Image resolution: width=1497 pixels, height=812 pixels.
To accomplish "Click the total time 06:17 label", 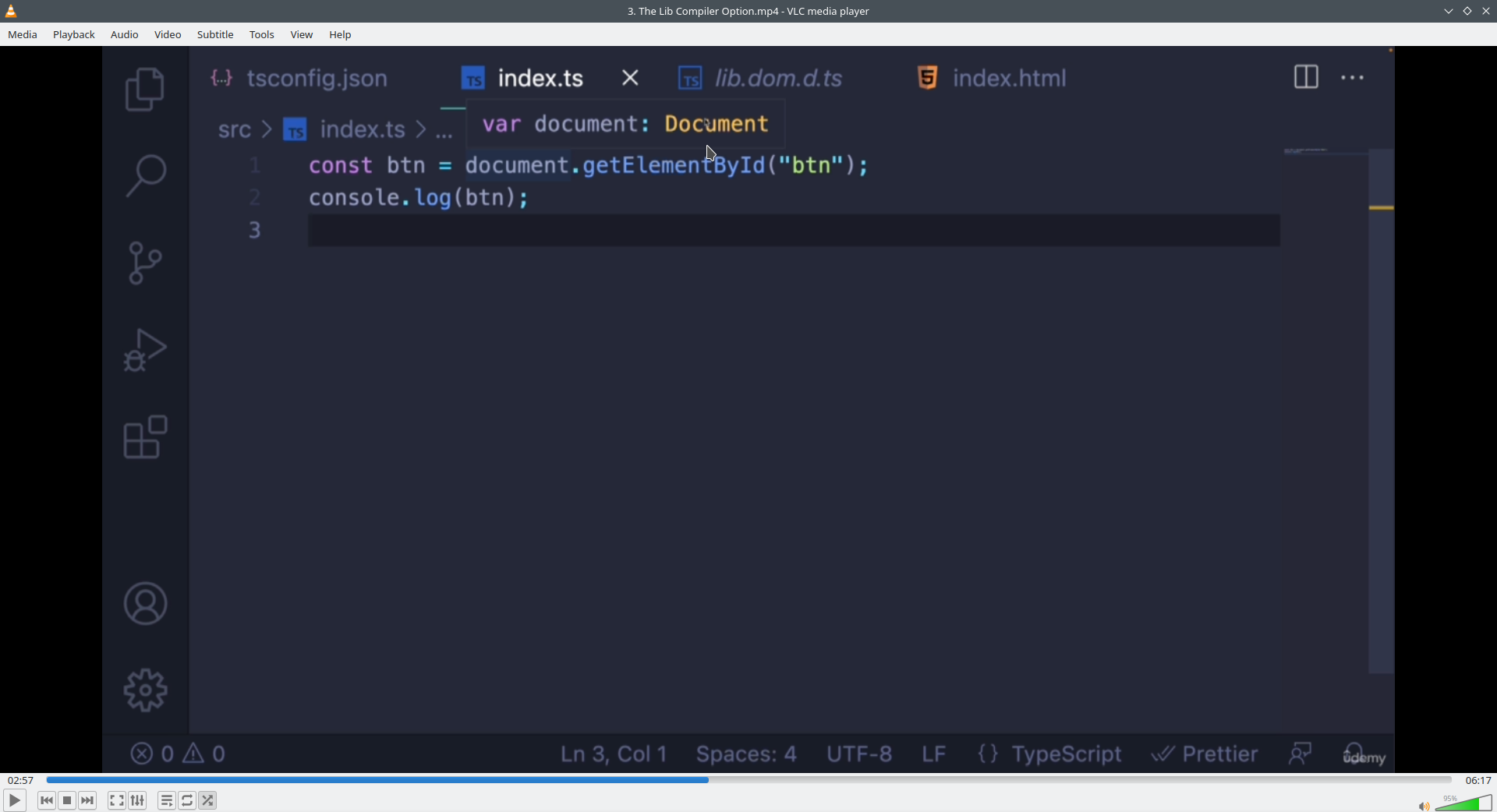I will 1478,780.
